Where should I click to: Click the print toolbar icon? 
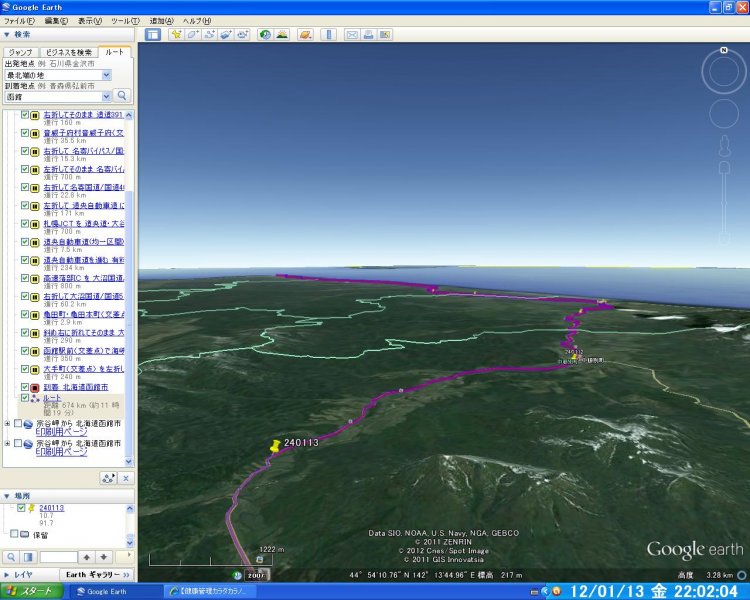tap(369, 34)
